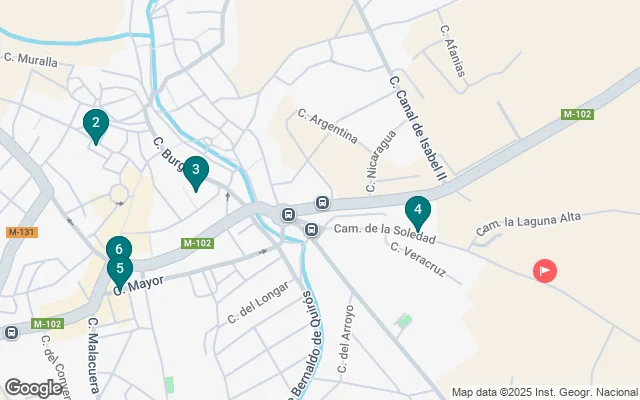Select M-102 shield near C. Afanias
Viewport: 640px width, 400px height.
[577, 114]
